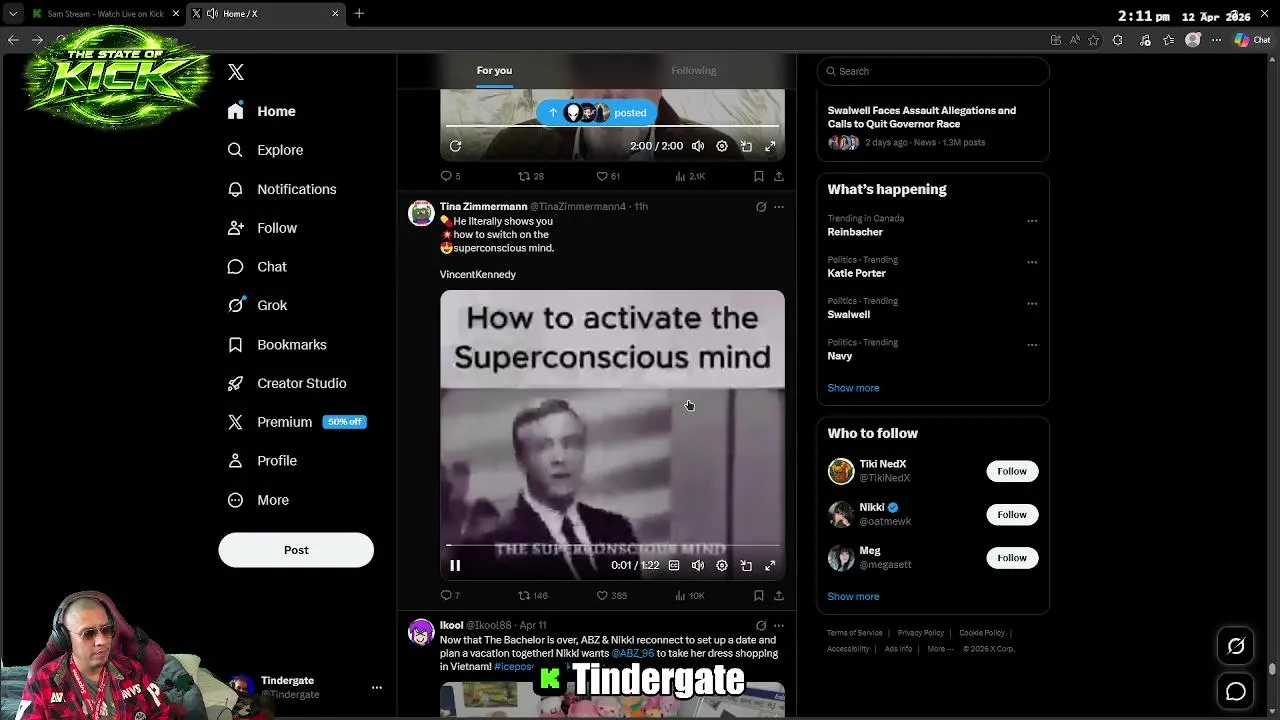Follow Meg @megasett

pyautogui.click(x=1012, y=558)
